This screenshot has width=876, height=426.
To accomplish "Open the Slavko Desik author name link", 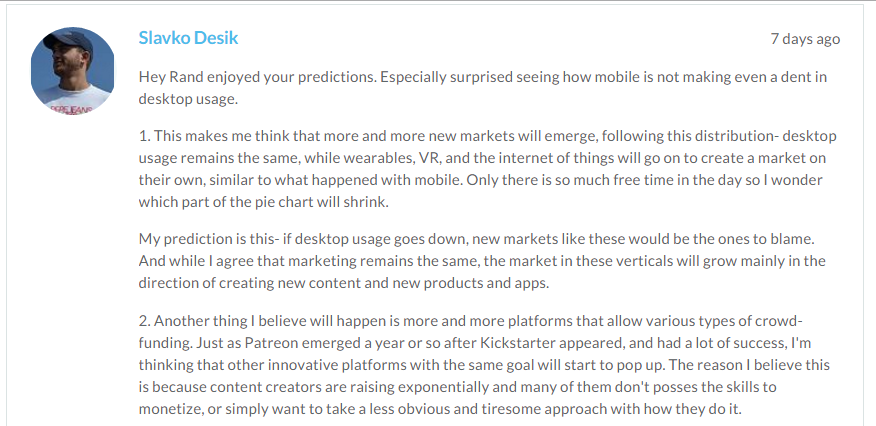I will point(188,39).
